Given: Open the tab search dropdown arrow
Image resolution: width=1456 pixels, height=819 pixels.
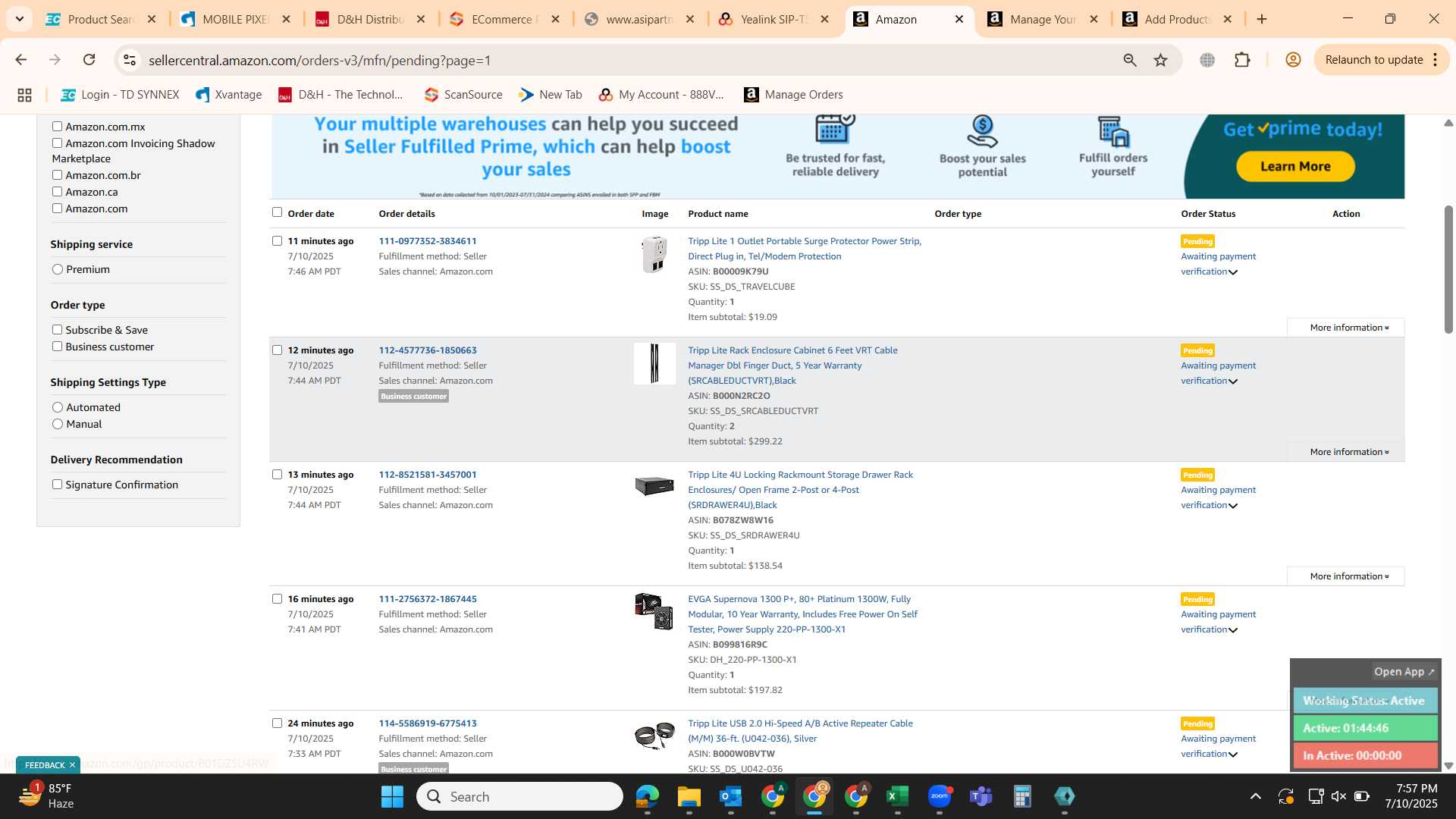Looking at the screenshot, I should (19, 19).
